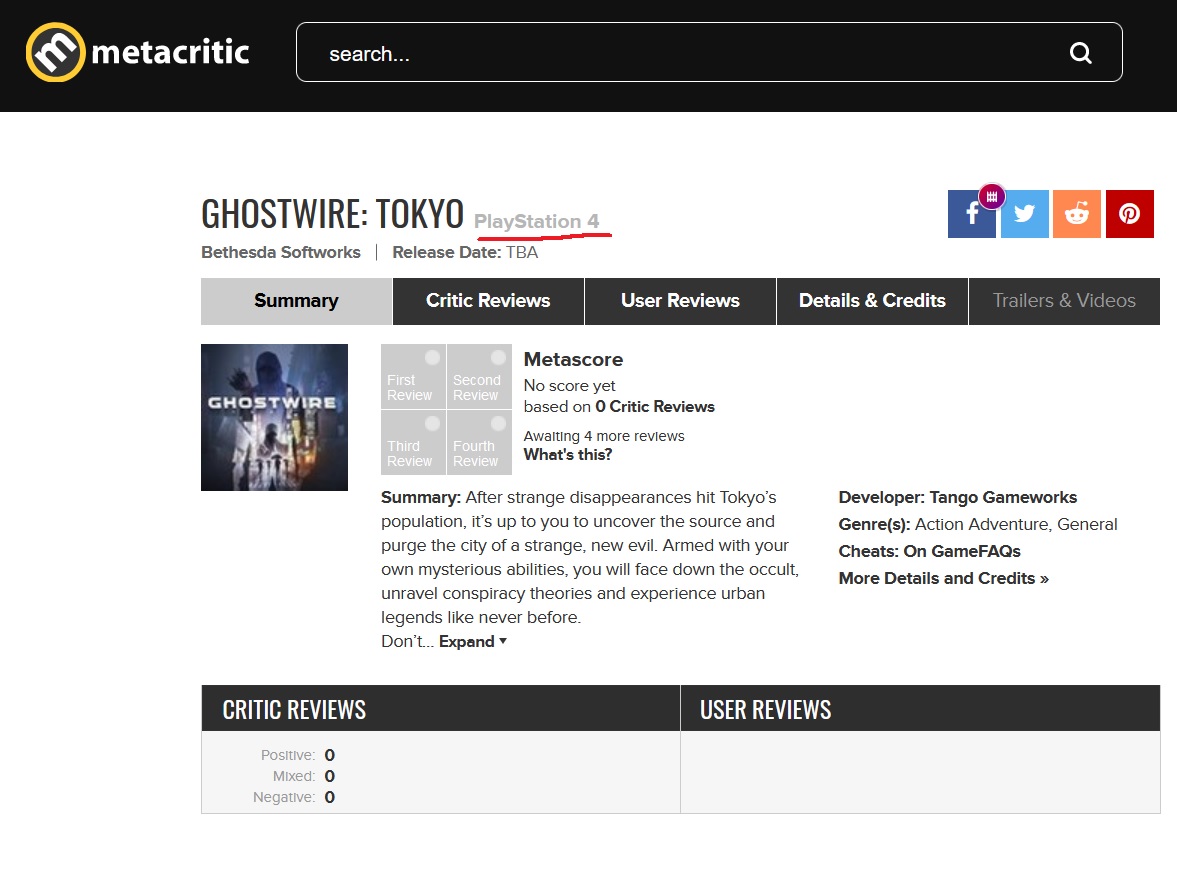Open Details & Credits tab
Image resolution: width=1177 pixels, height=874 pixels.
tap(872, 301)
